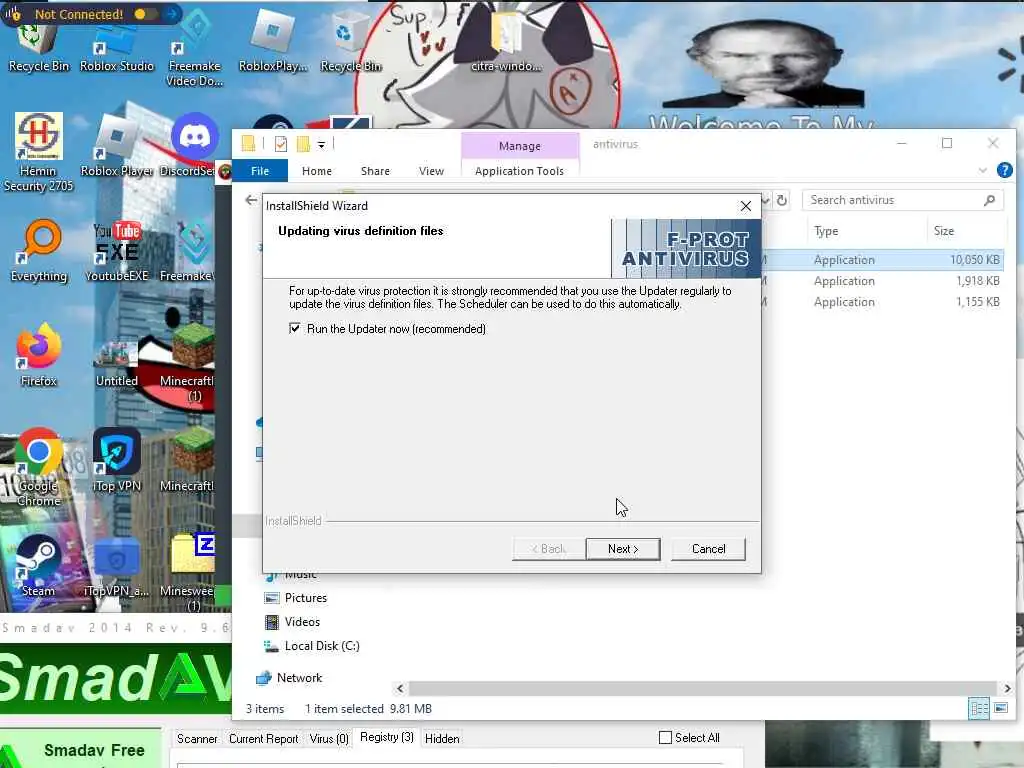Click the arrow button beside Not Connected
The height and width of the screenshot is (768, 1024).
[172, 14]
